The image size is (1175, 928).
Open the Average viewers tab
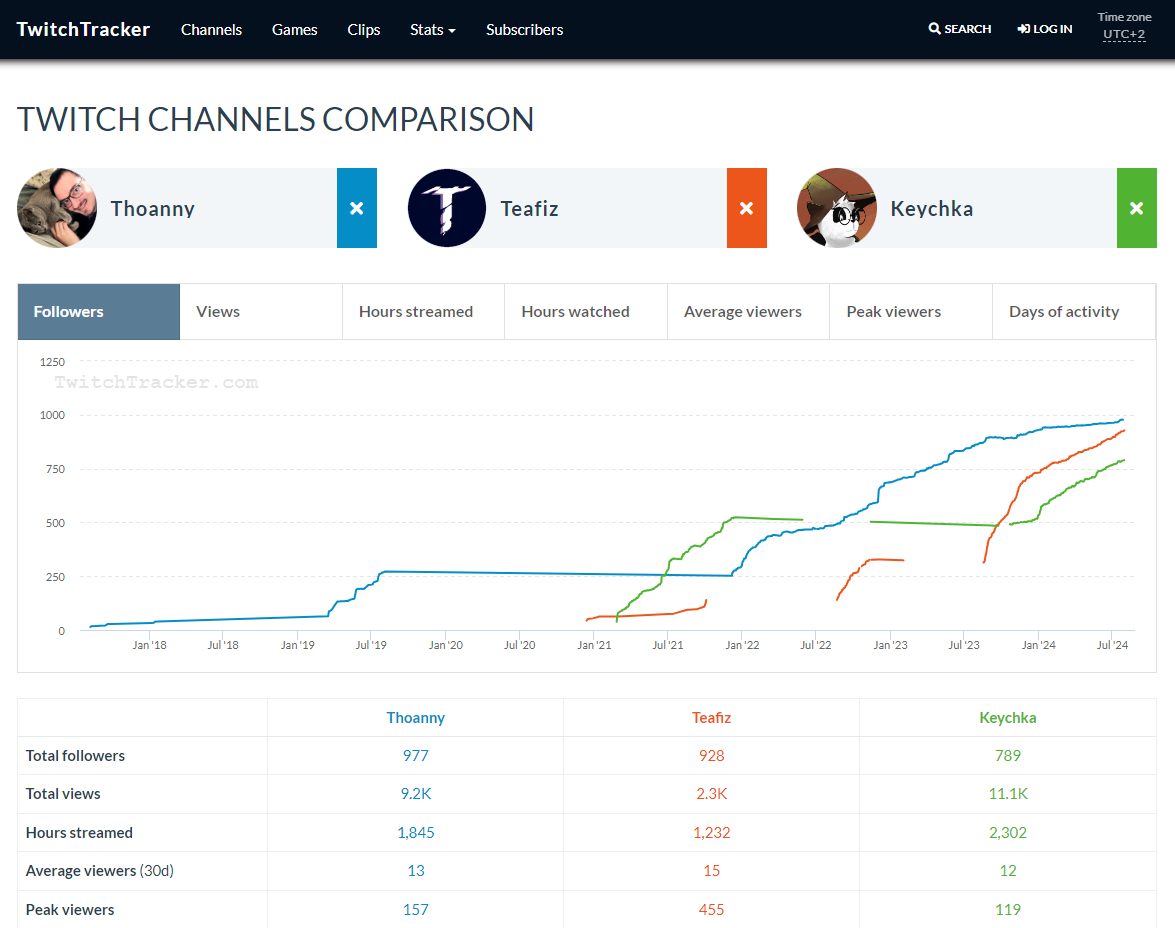(x=742, y=312)
